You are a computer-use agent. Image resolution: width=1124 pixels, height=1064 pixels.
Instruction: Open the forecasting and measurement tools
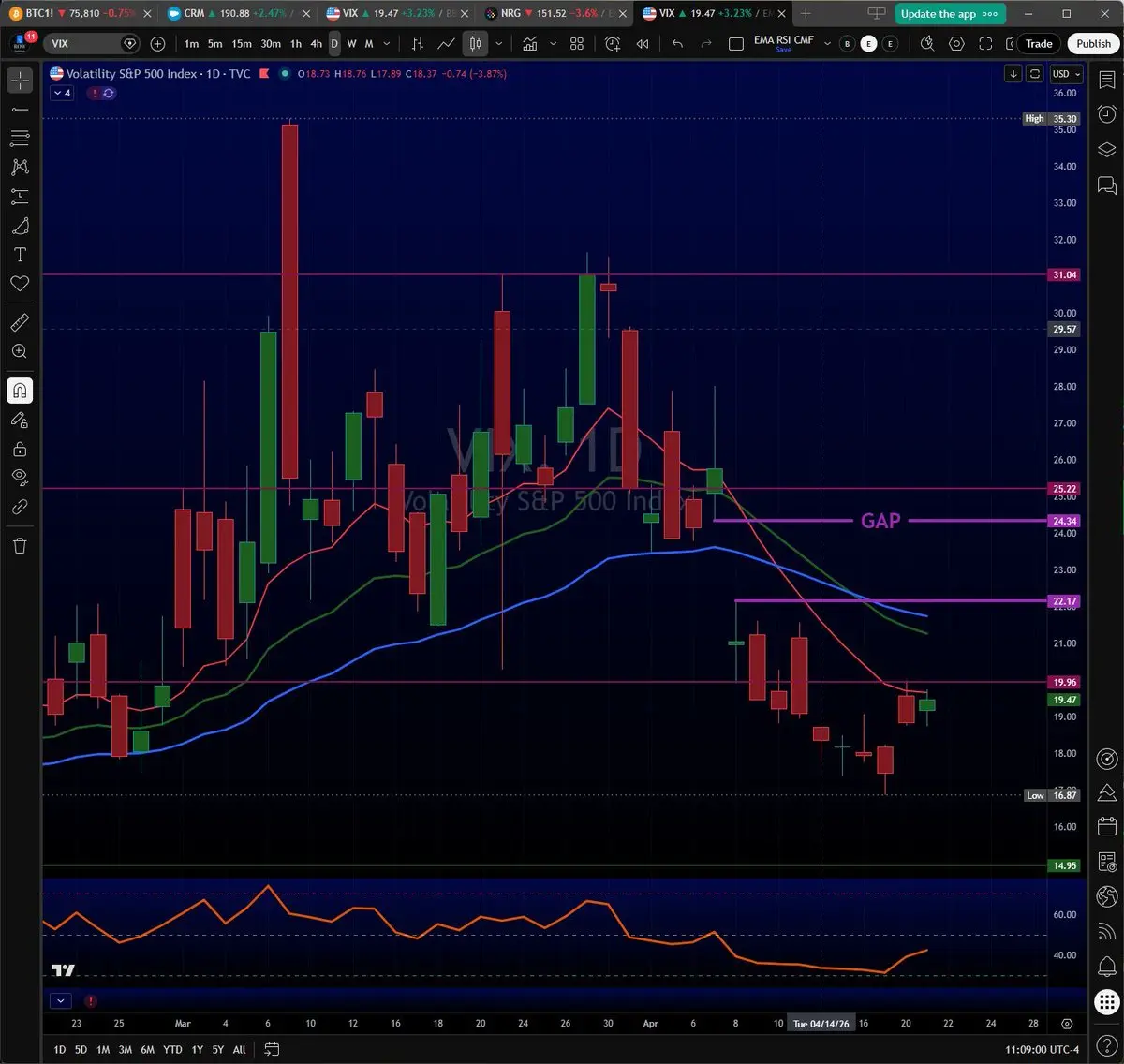click(x=20, y=197)
